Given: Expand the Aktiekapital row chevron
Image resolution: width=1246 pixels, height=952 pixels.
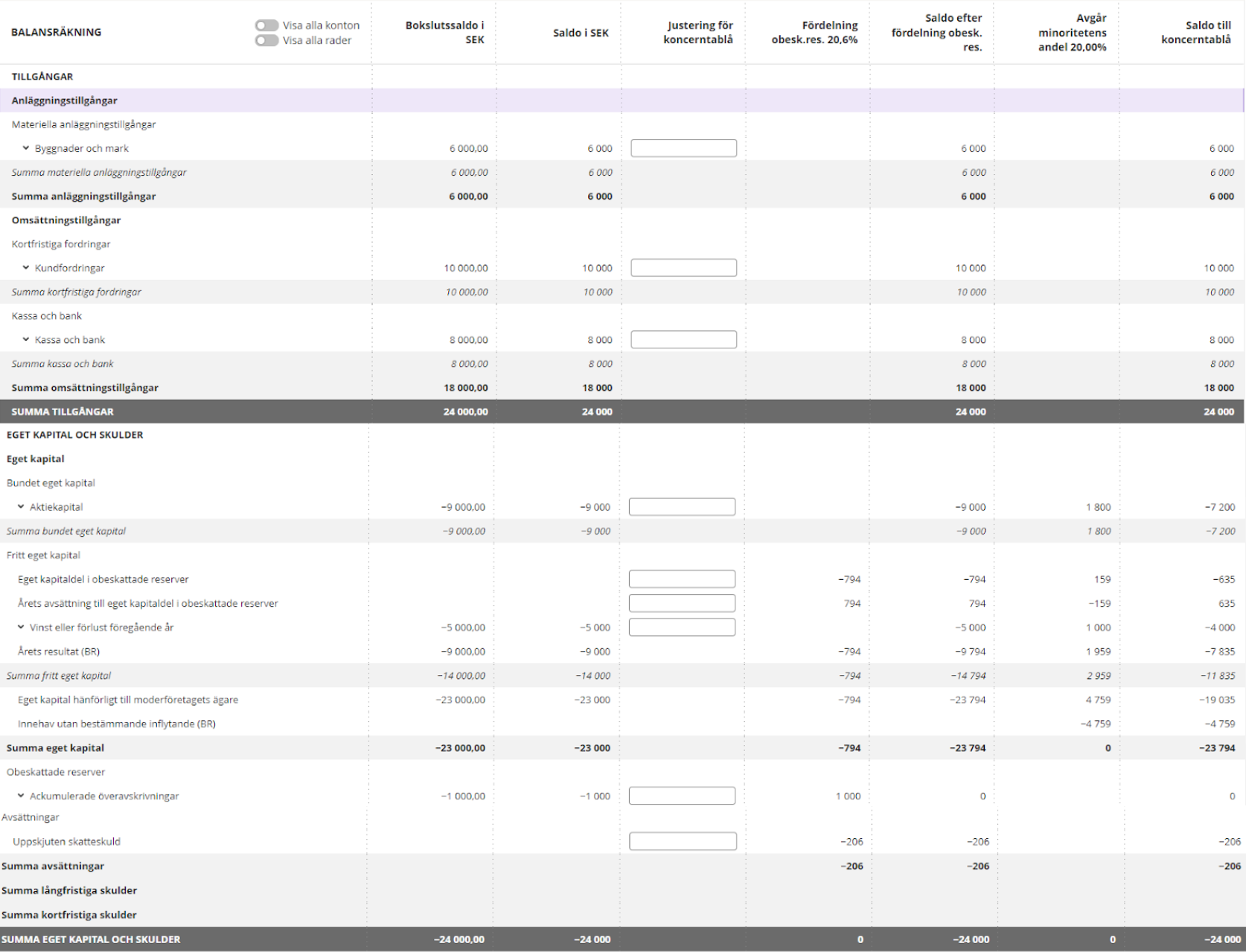Looking at the screenshot, I should [x=21, y=507].
